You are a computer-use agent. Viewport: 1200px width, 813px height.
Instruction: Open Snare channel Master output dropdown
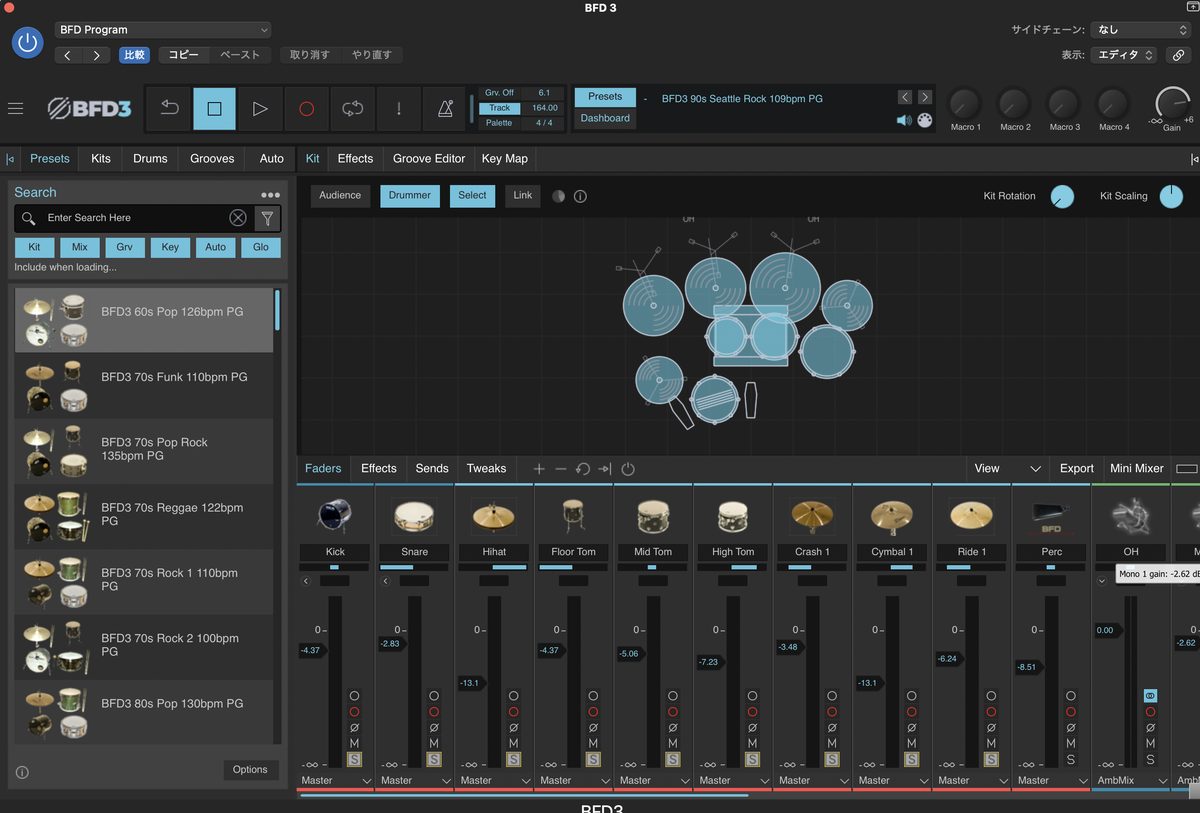coord(415,781)
